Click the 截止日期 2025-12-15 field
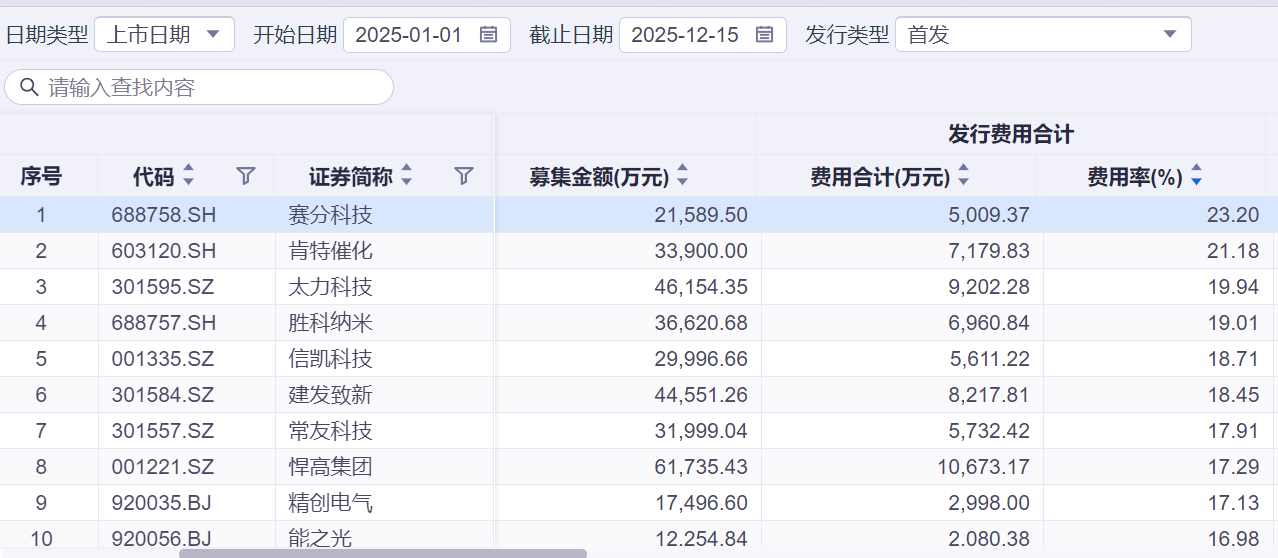The height and width of the screenshot is (558, 1278). 703,34
